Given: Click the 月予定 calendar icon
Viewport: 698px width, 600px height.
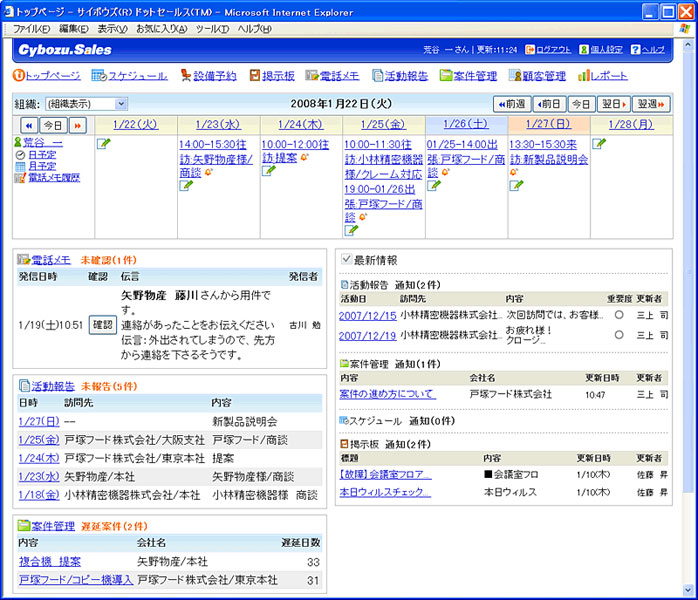Looking at the screenshot, I should (x=20, y=167).
